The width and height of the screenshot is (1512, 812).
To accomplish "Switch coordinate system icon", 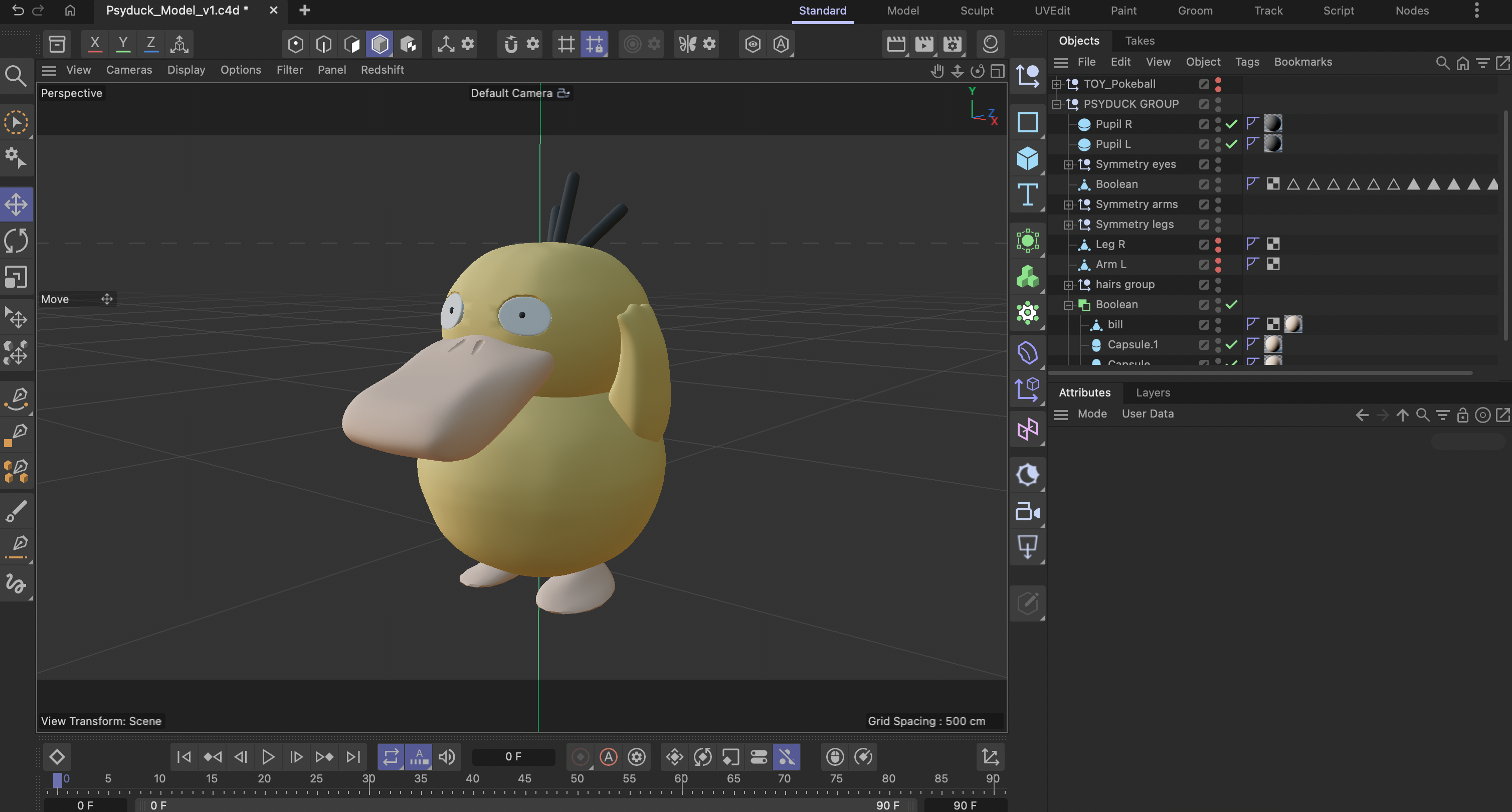I will point(179,44).
